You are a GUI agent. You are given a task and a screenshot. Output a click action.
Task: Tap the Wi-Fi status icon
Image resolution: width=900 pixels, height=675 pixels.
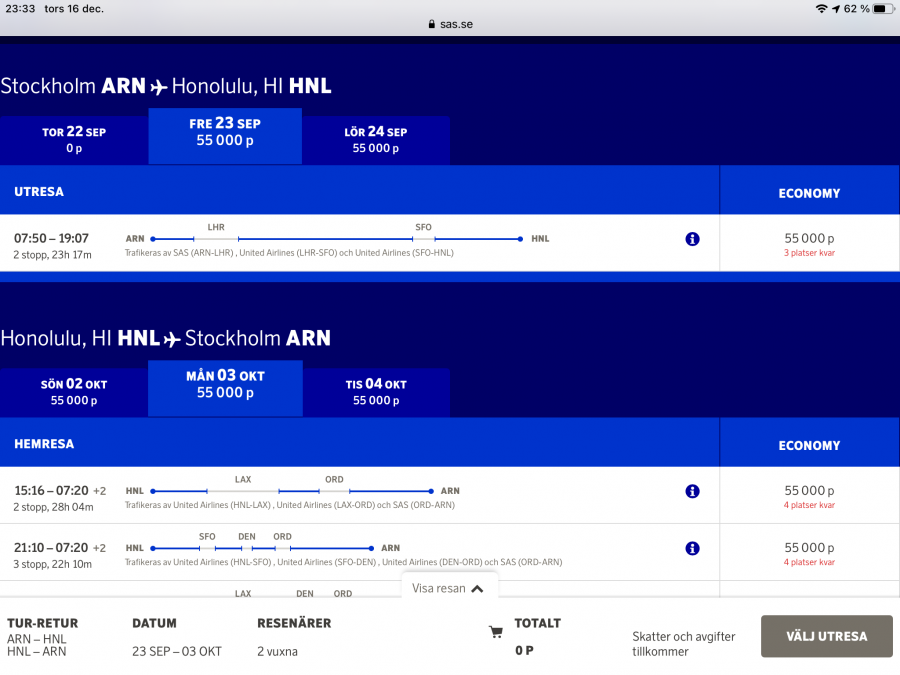click(x=821, y=9)
